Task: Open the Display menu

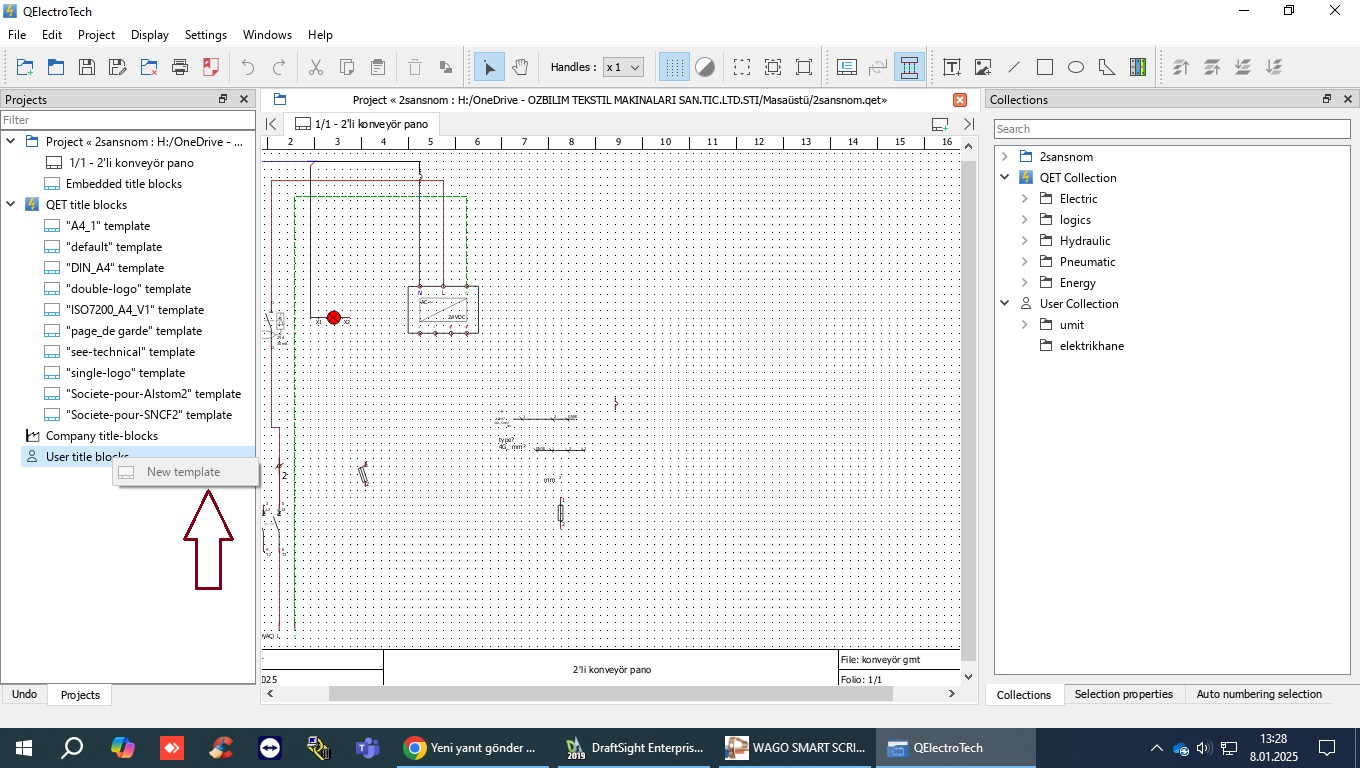Action: coord(149,35)
